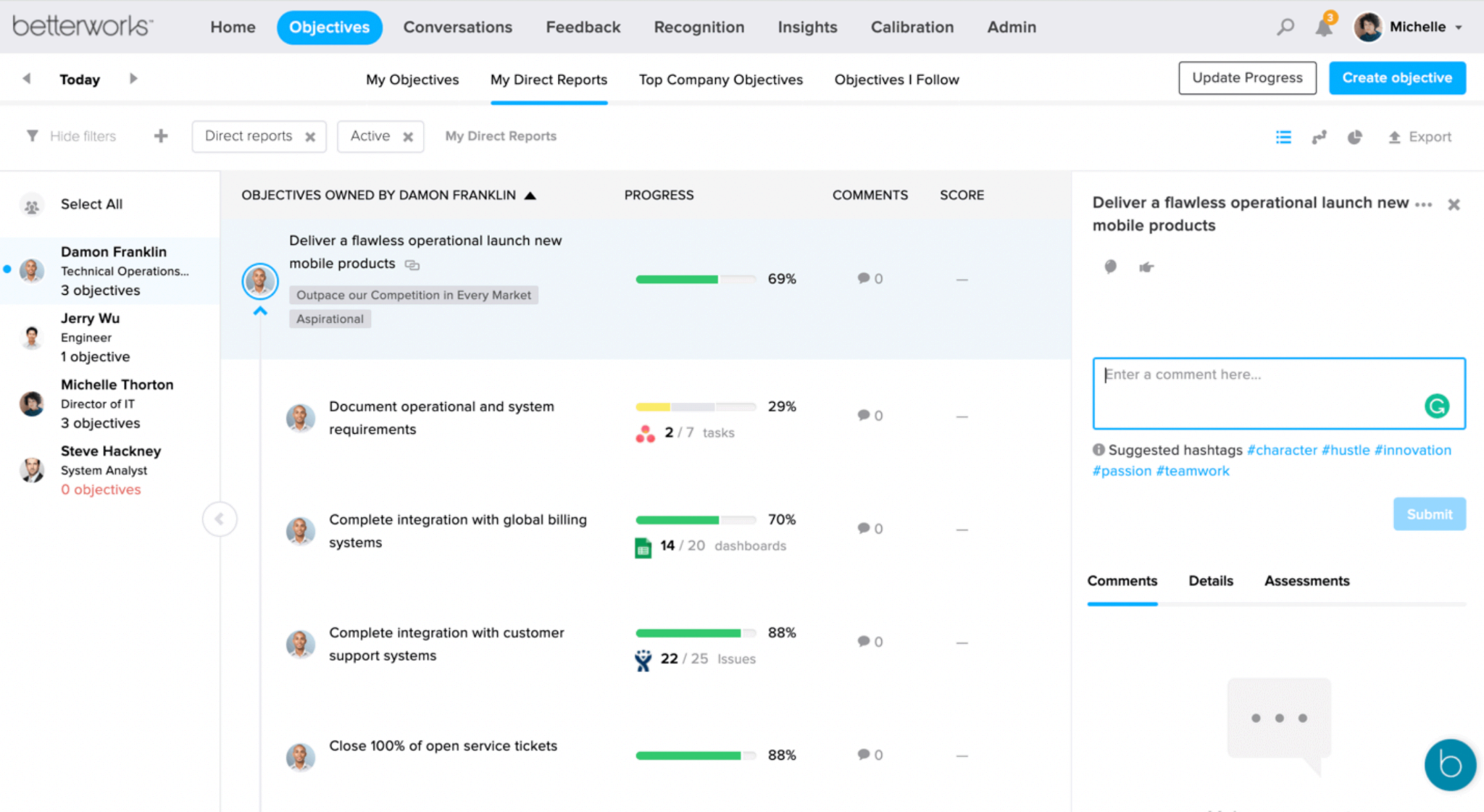Switch to Objectives I Follow tab
This screenshot has height=812, width=1484.
coord(896,80)
